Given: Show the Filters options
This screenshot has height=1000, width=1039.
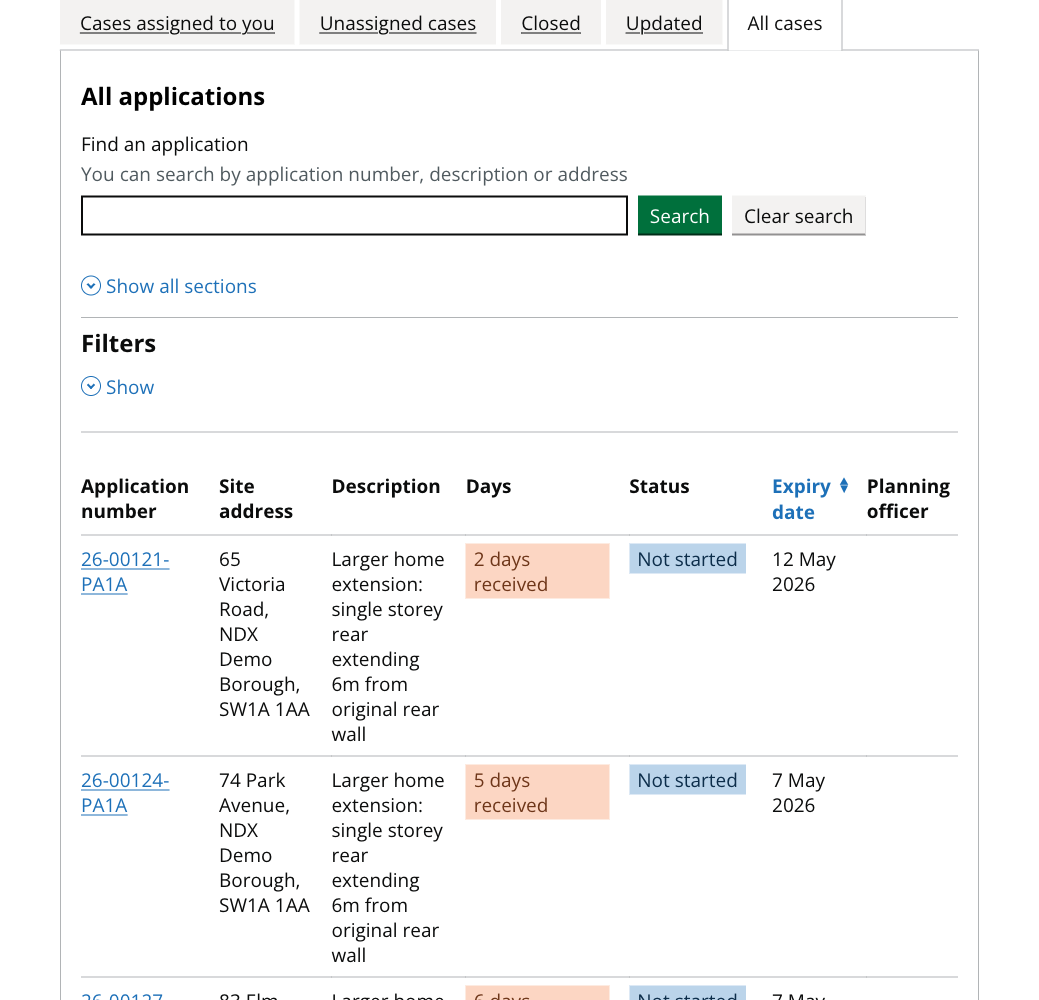Looking at the screenshot, I should tap(128, 387).
